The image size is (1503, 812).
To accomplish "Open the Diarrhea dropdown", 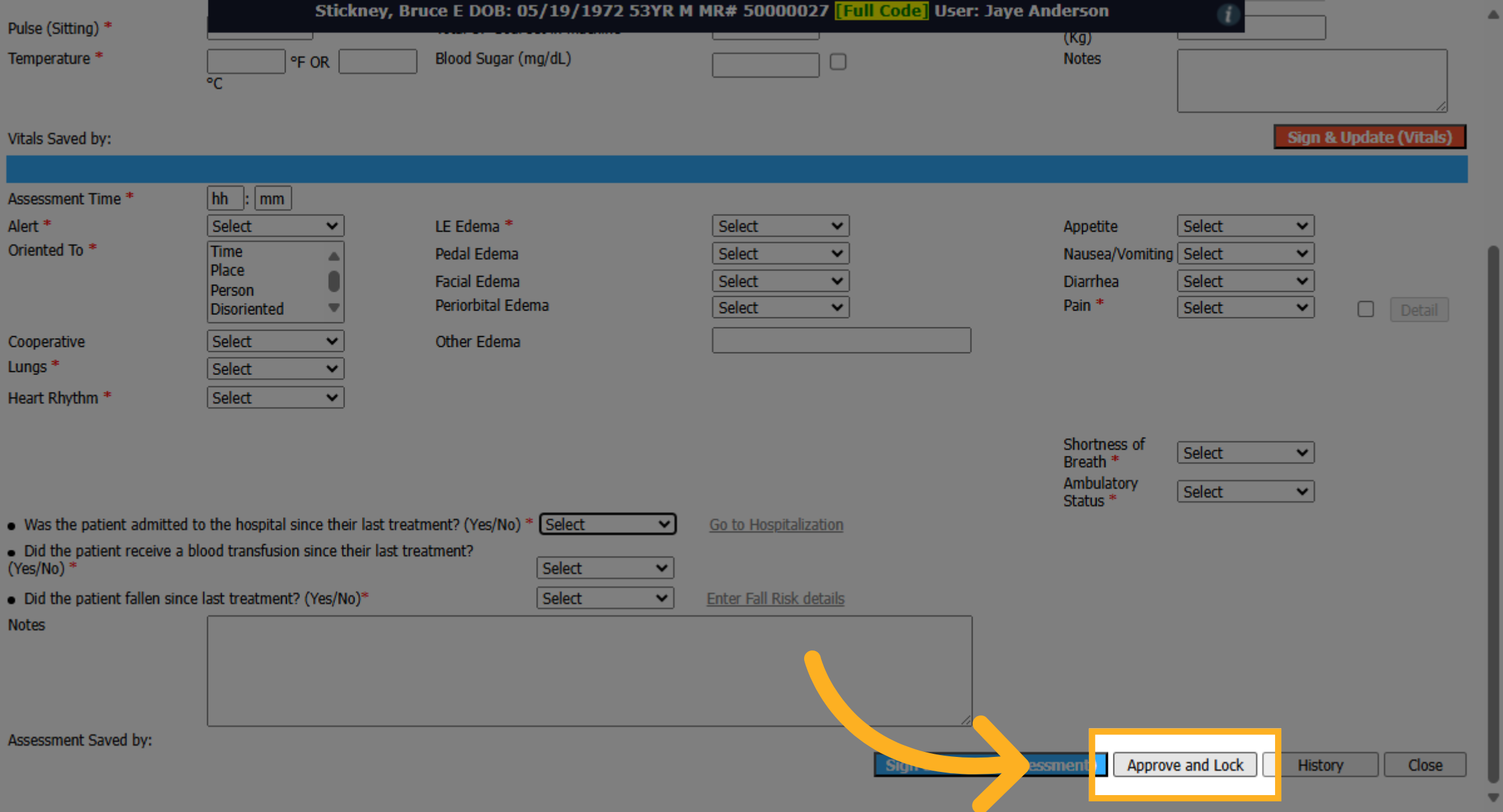I will (1246, 281).
